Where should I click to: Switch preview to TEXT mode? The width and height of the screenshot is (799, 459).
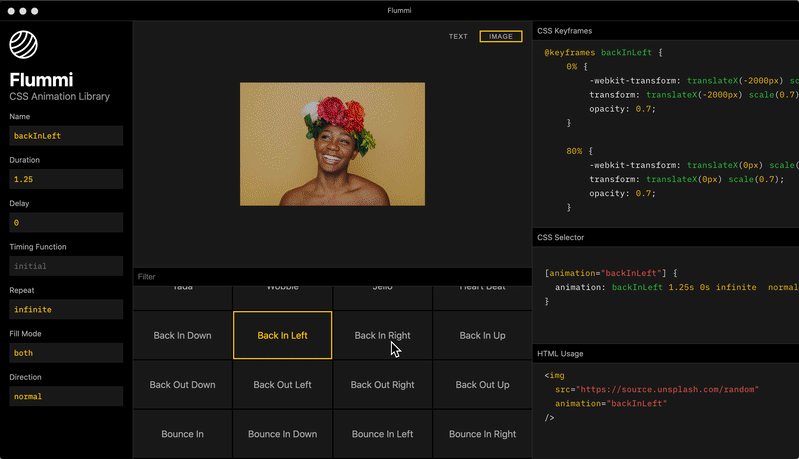[458, 37]
